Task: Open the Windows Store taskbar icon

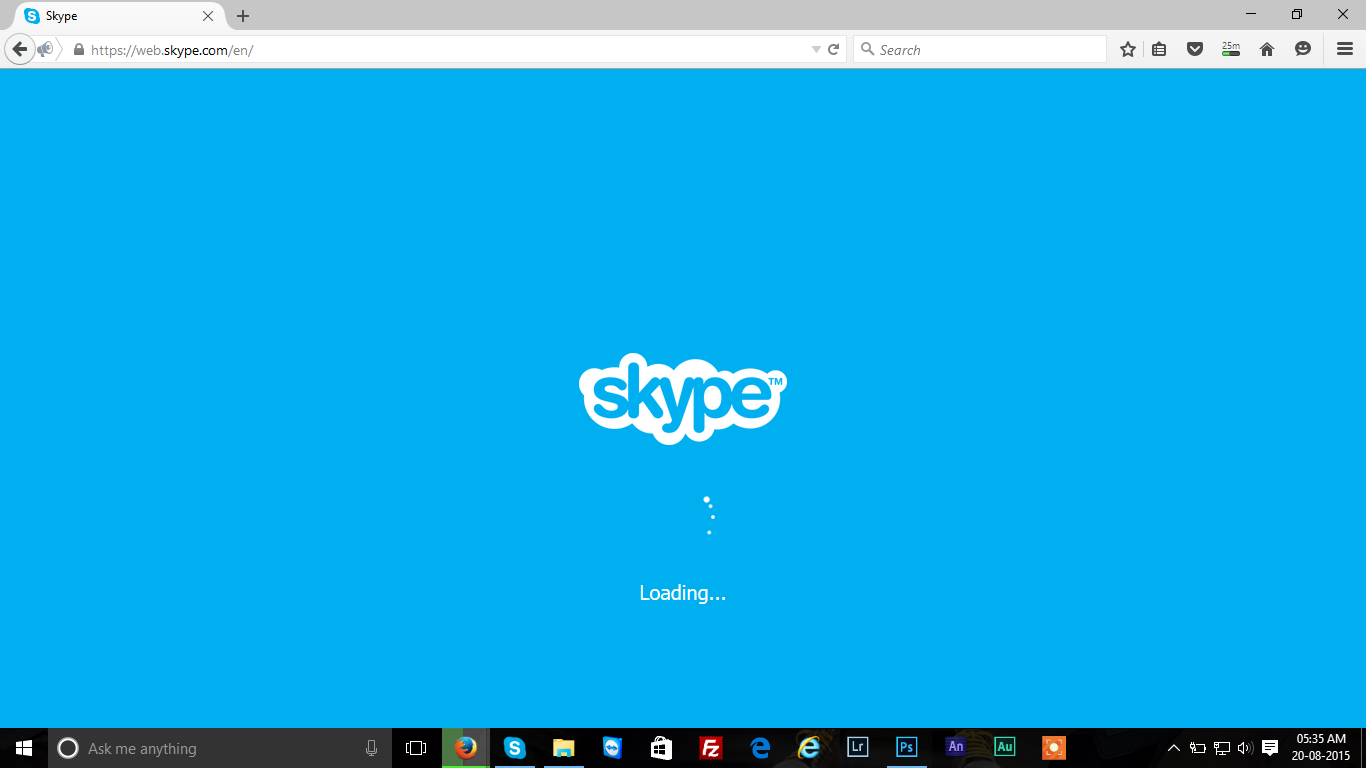Action: click(661, 748)
